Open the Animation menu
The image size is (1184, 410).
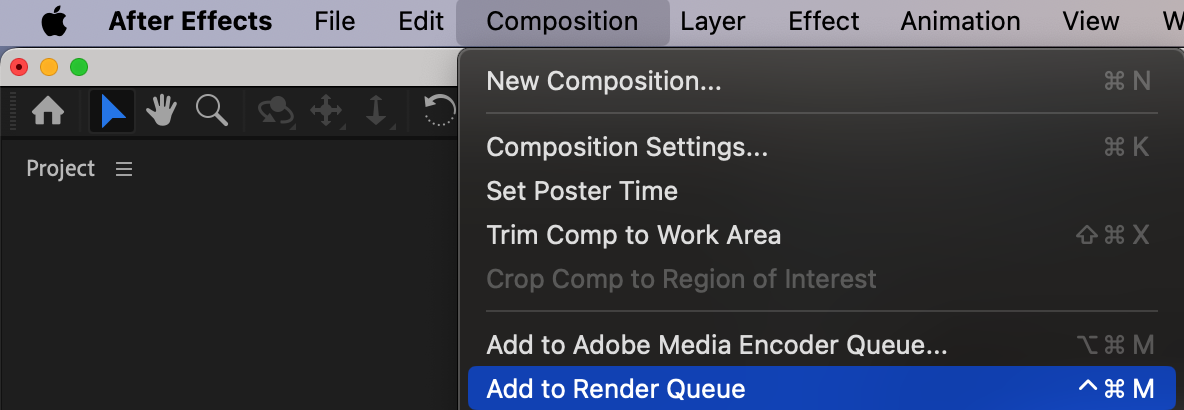(960, 21)
